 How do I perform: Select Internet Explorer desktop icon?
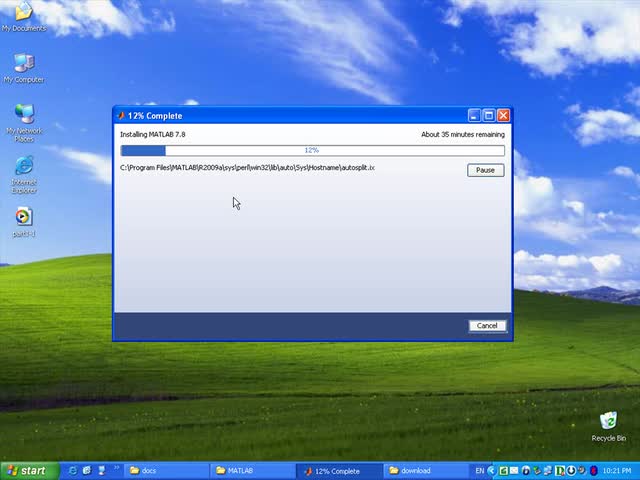click(x=24, y=175)
